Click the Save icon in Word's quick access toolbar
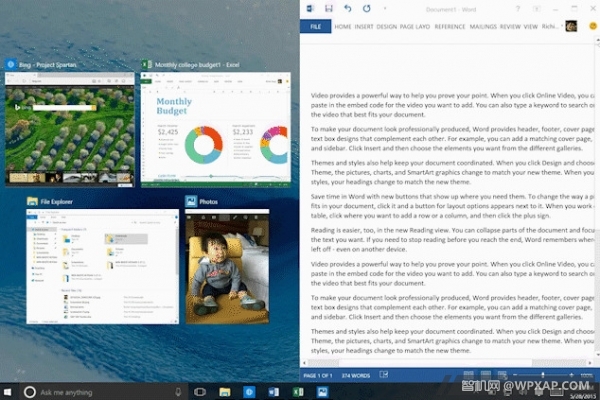The height and width of the screenshot is (400, 600). coord(329,8)
